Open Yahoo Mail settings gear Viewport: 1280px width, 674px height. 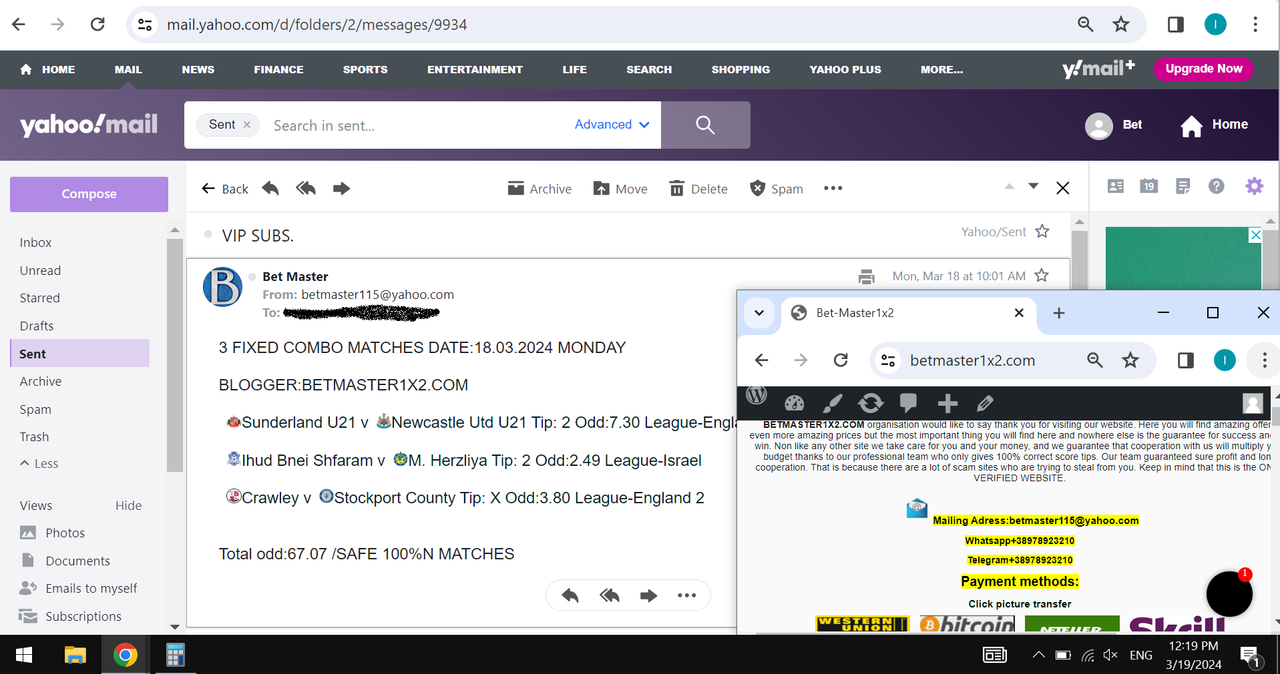1254,186
